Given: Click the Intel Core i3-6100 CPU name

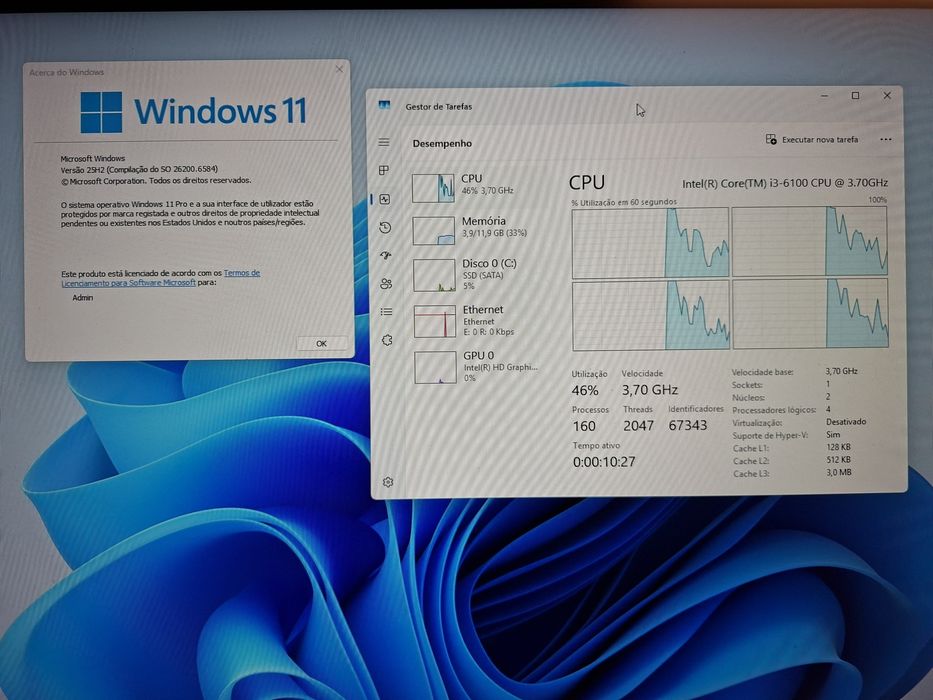Looking at the screenshot, I should tap(785, 183).
